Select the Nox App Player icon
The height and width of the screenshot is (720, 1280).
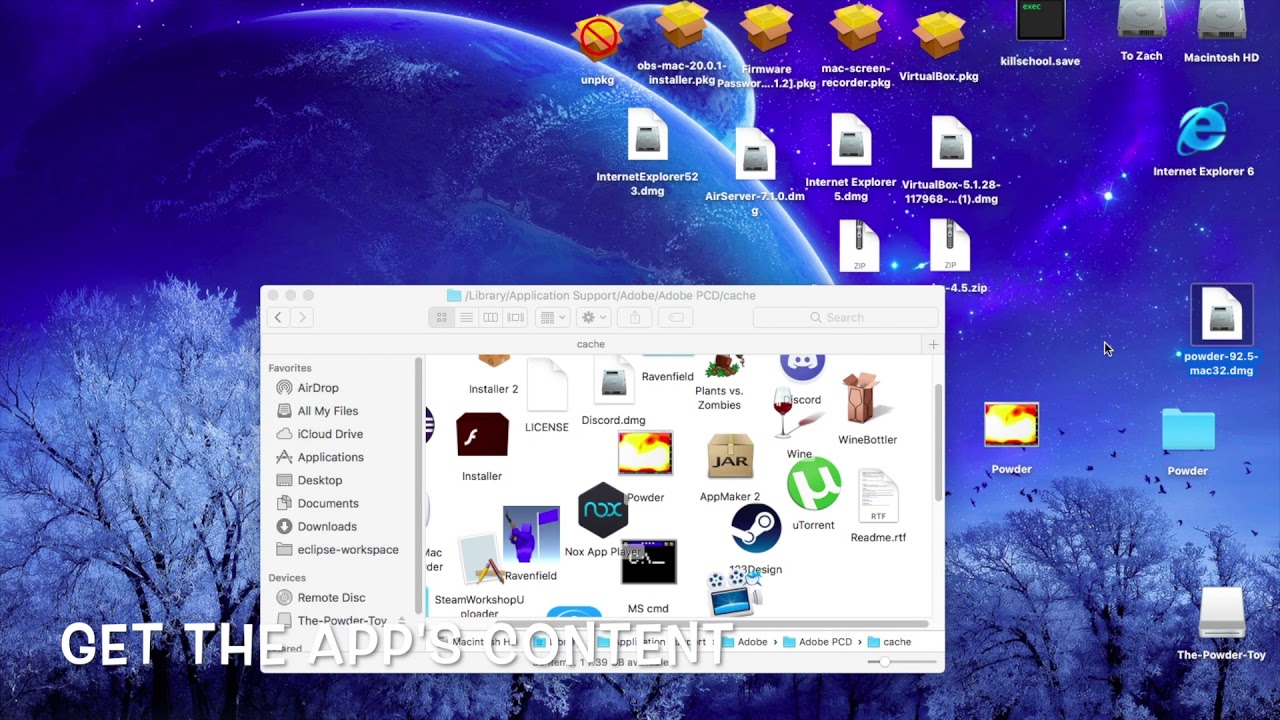(603, 510)
